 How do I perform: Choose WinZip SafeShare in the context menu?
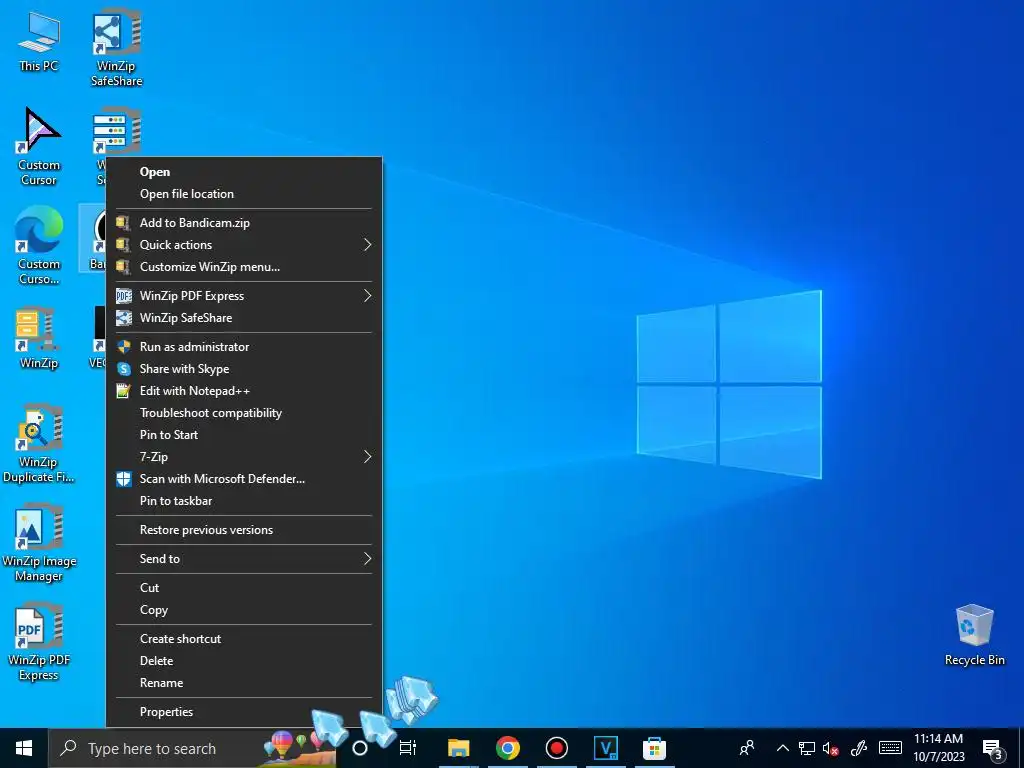[244, 318]
